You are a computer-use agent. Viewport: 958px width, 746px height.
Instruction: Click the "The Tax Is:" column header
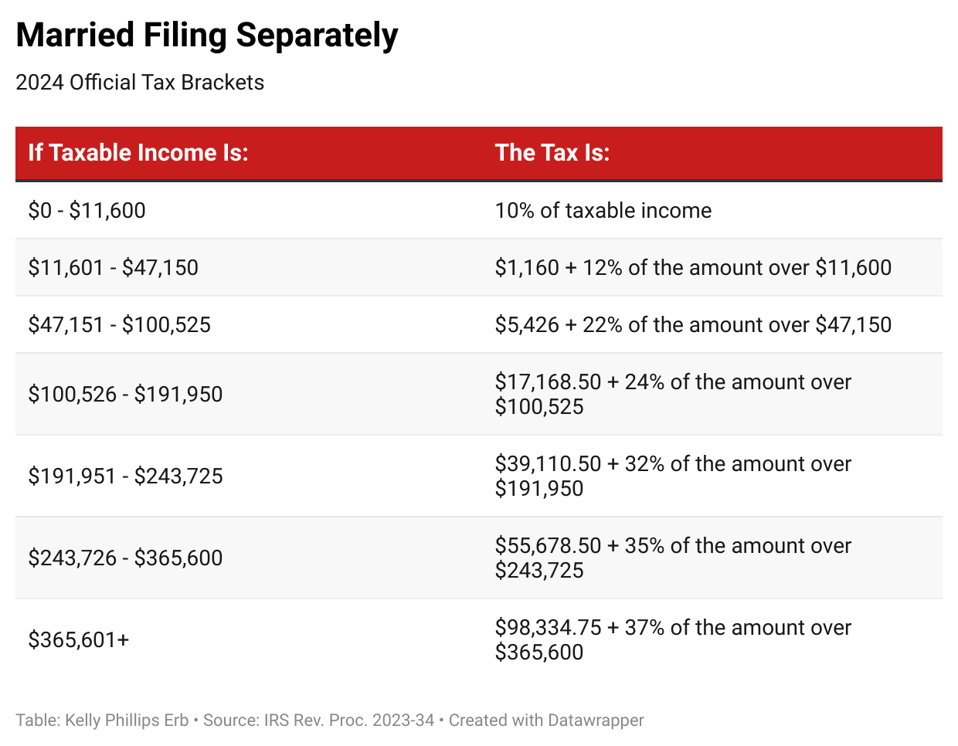[552, 153]
